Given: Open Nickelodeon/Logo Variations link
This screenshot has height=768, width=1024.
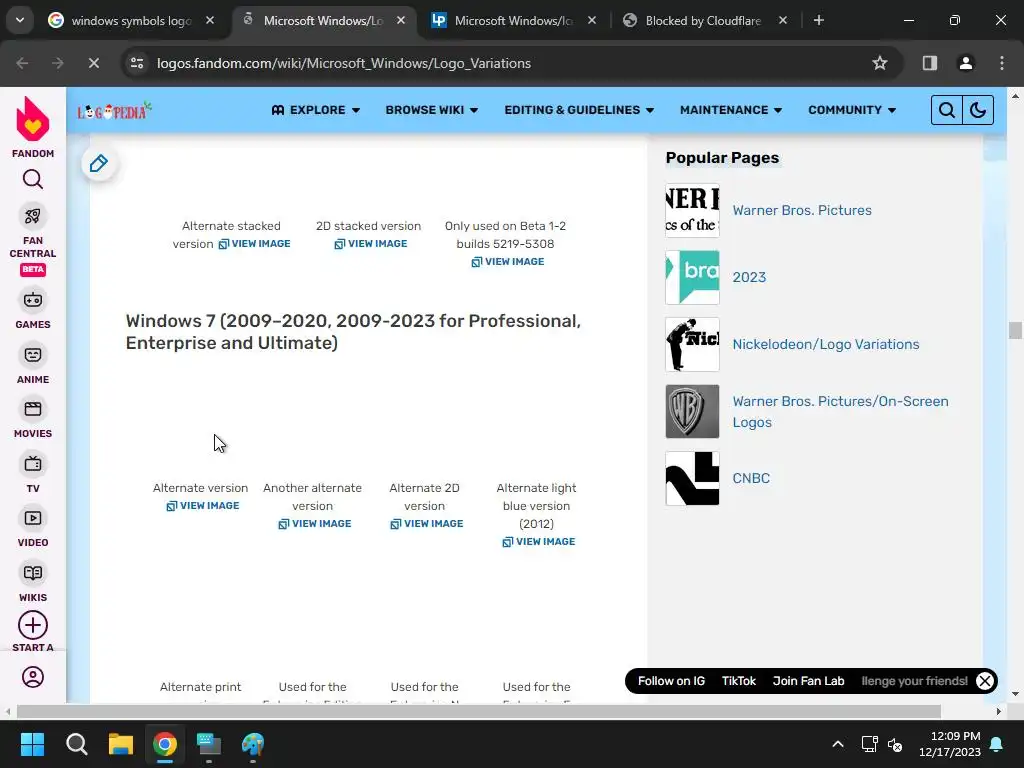Looking at the screenshot, I should [825, 344].
